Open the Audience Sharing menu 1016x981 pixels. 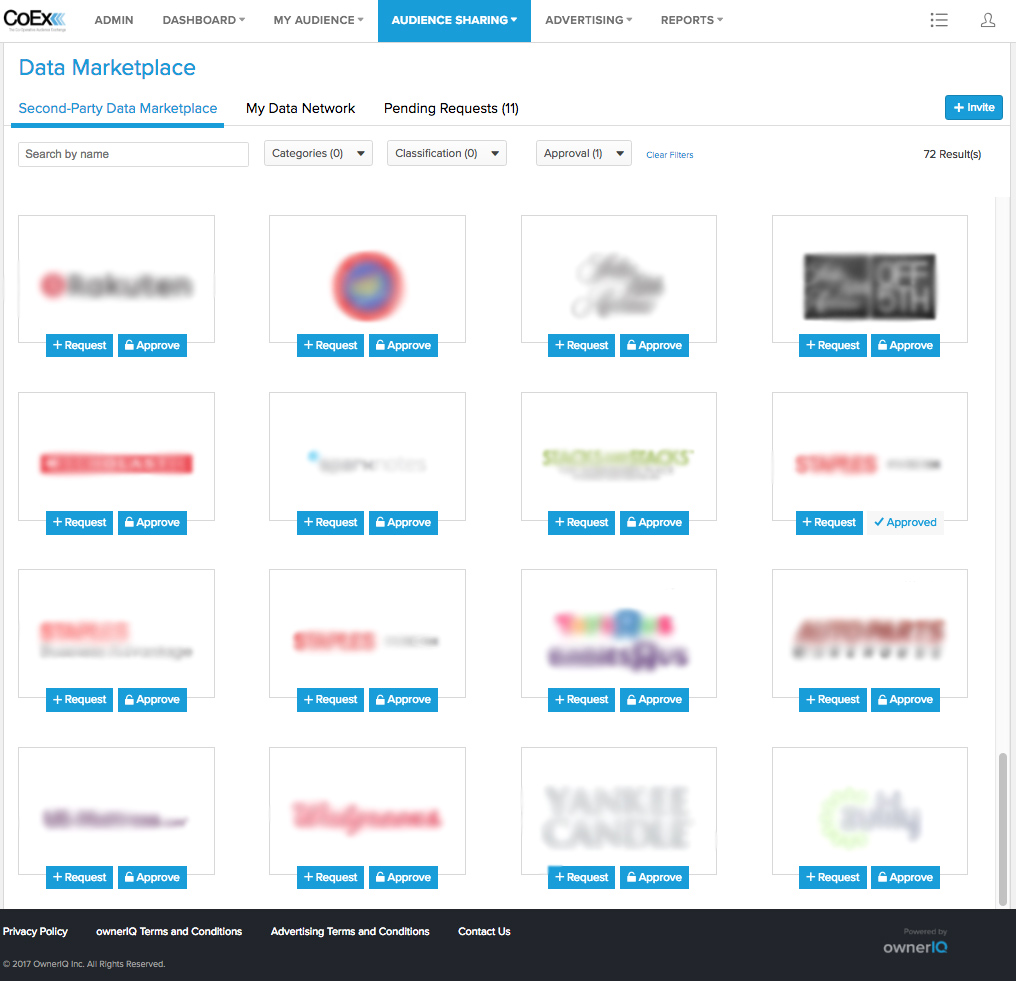[x=454, y=20]
